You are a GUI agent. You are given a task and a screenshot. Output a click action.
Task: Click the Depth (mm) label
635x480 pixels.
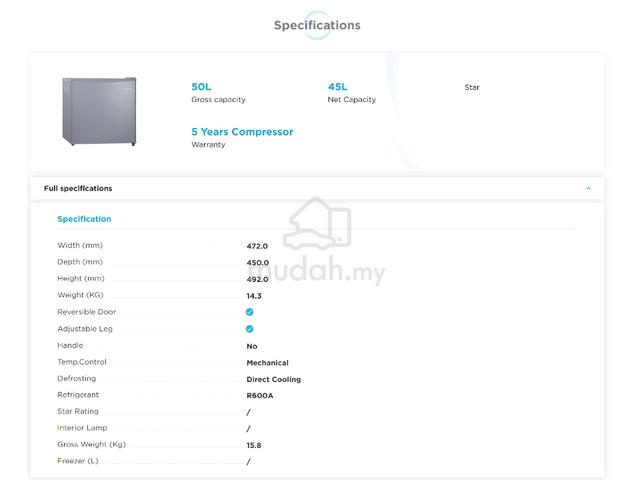click(80, 262)
